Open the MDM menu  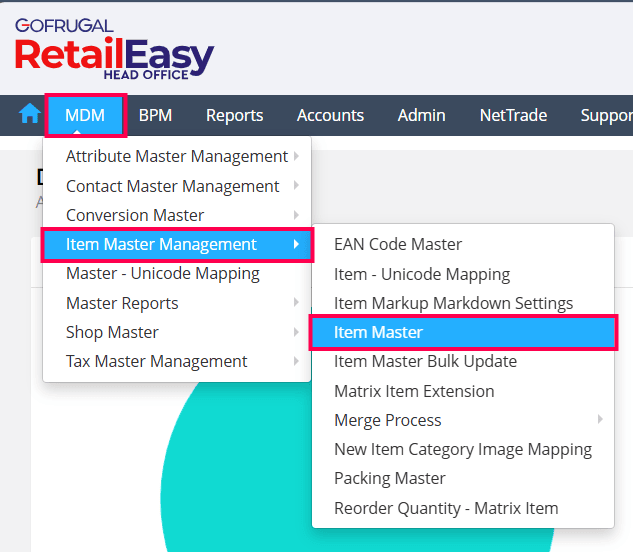[85, 115]
